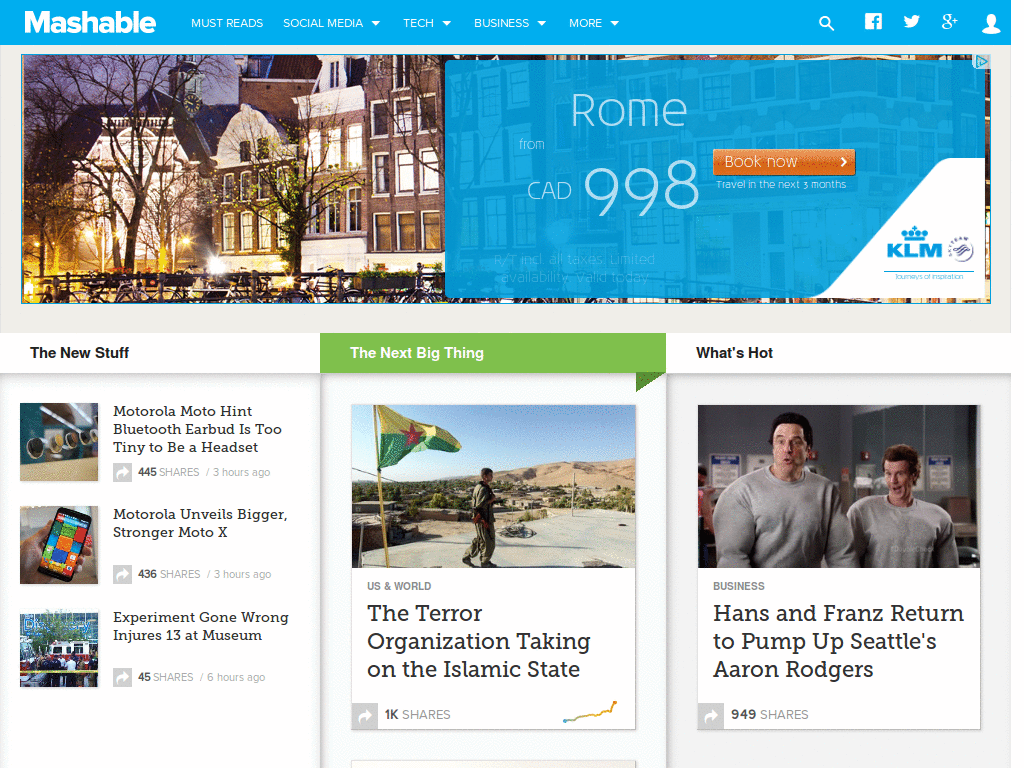Click the 1K Shares count

417,715
